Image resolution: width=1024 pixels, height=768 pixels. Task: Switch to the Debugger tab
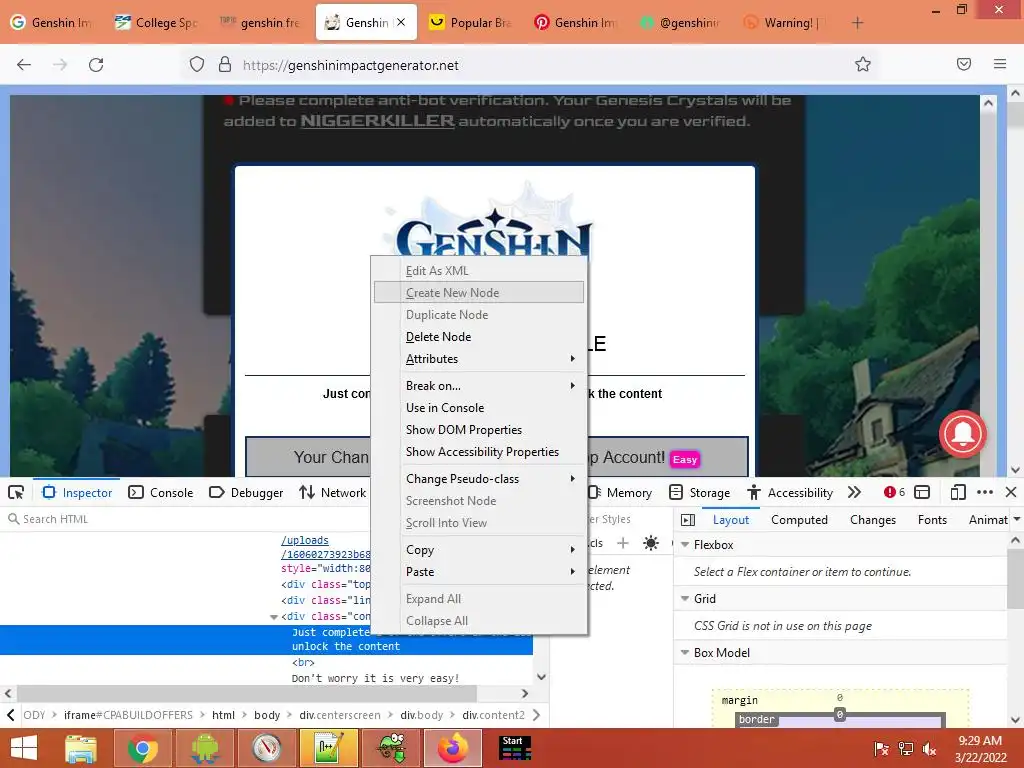[x=246, y=492]
